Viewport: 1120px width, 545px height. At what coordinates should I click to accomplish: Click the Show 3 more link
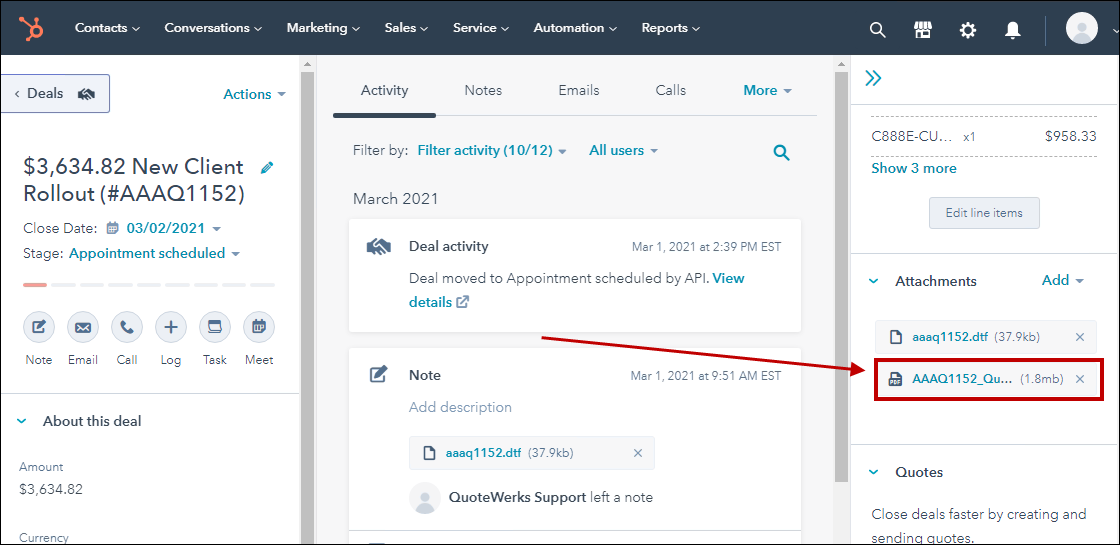point(913,168)
